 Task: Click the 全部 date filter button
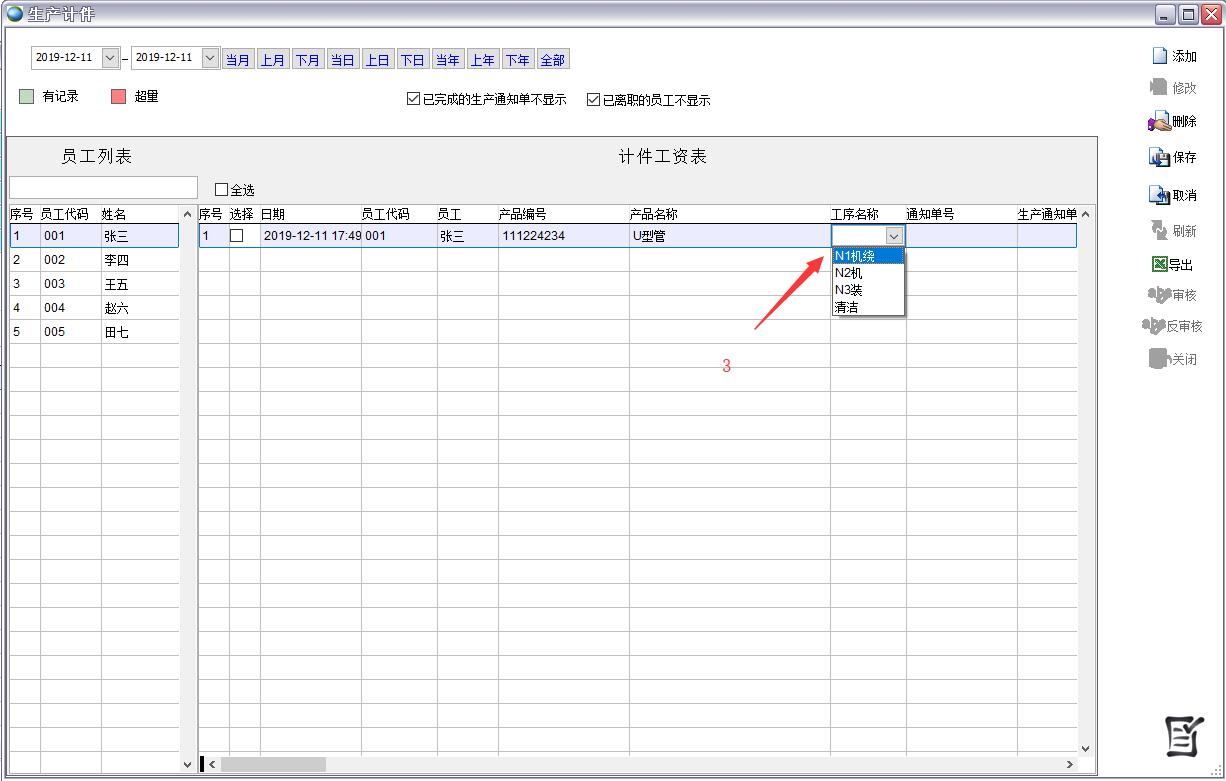[552, 60]
